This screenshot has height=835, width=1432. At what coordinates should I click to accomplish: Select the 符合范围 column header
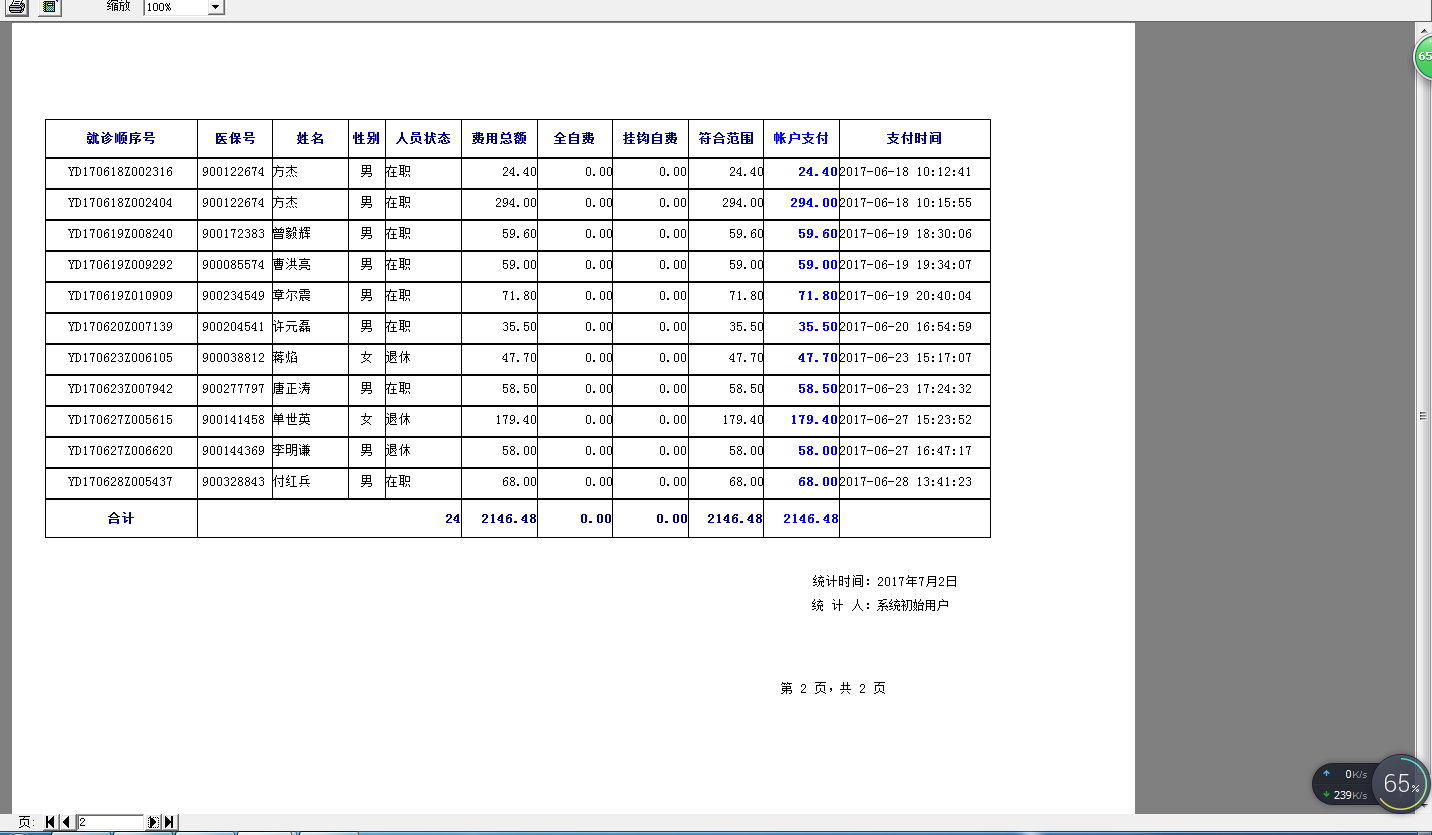click(x=726, y=139)
